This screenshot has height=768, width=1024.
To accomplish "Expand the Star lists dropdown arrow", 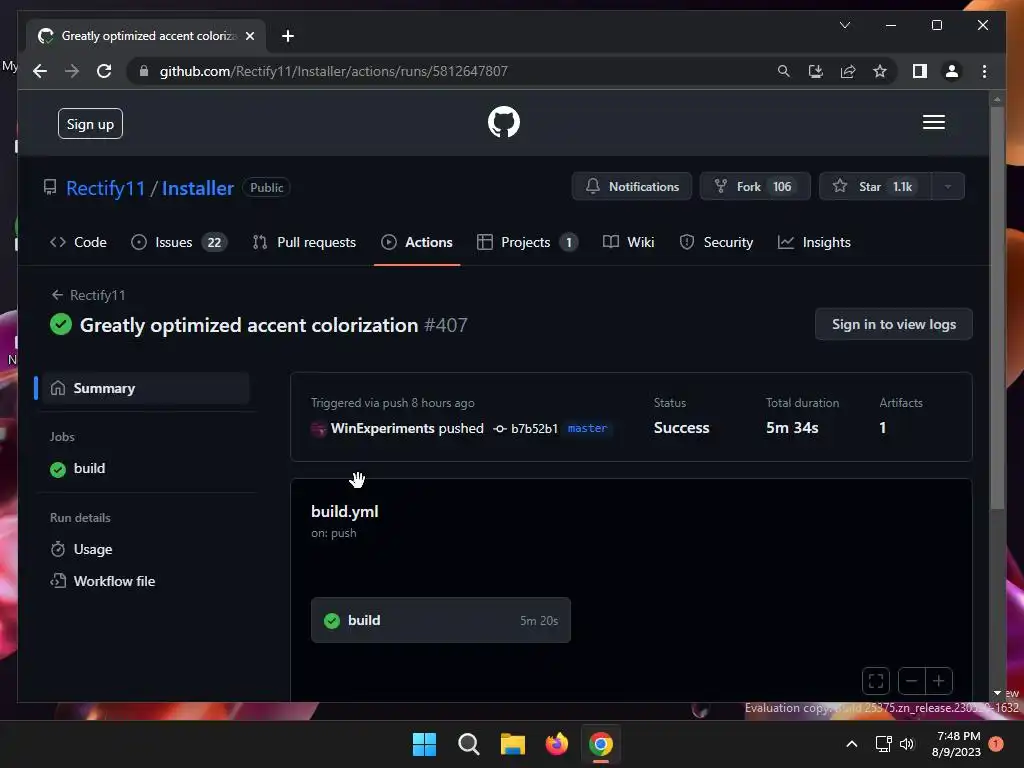I will [x=948, y=187].
